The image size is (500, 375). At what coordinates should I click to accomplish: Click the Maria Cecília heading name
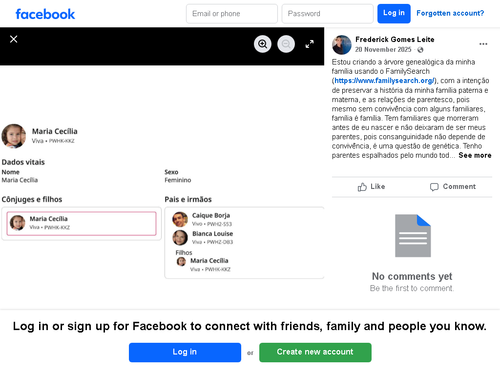[x=55, y=131]
